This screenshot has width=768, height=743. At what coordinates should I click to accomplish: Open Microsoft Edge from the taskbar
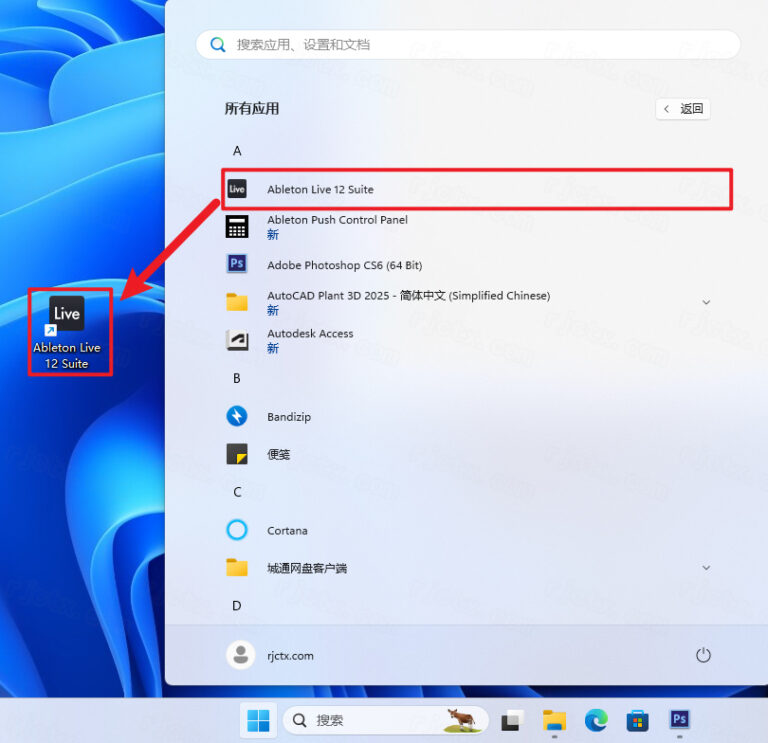click(596, 720)
